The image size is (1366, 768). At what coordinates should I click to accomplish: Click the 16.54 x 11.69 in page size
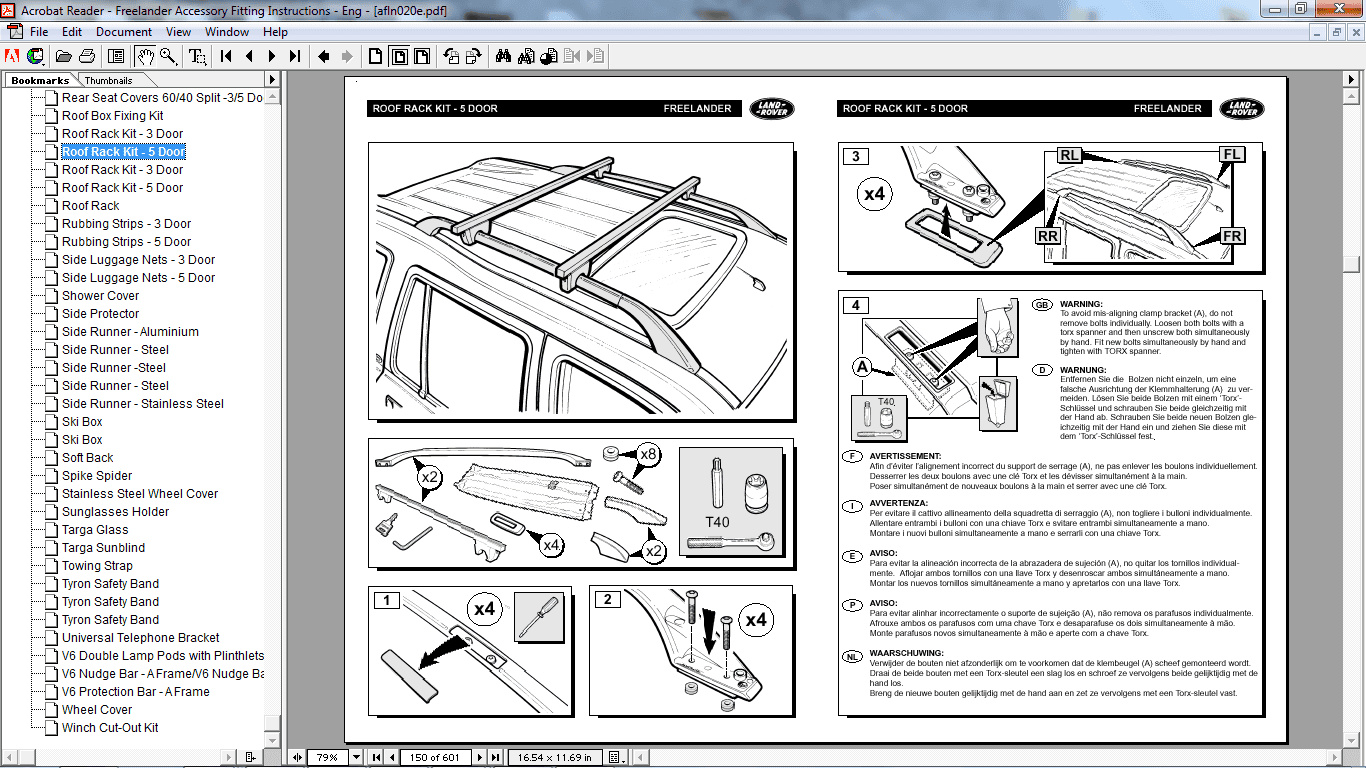point(554,757)
